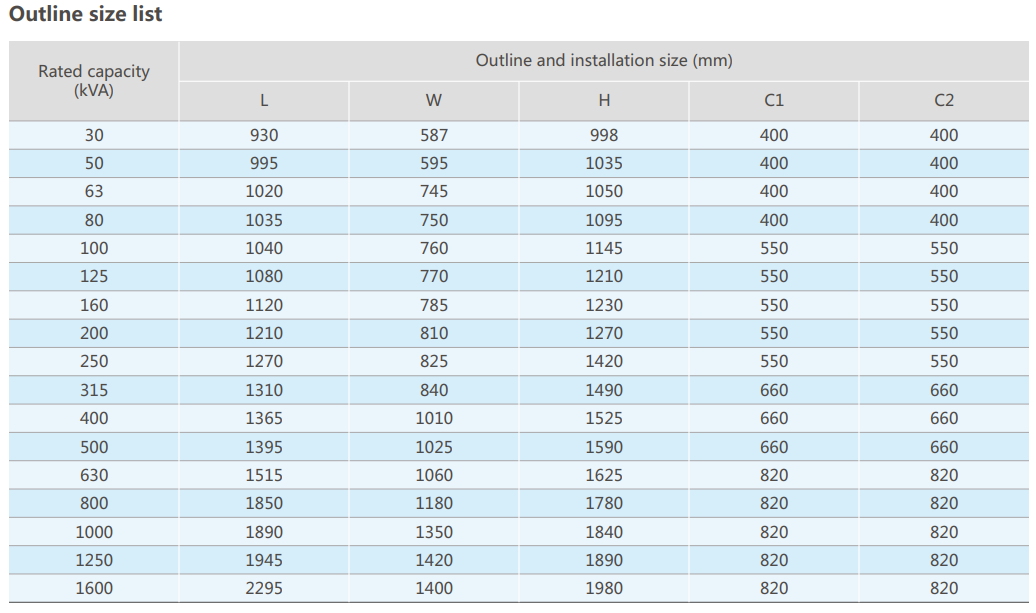Select the L column header
This screenshot has width=1036, height=613.
264,101
